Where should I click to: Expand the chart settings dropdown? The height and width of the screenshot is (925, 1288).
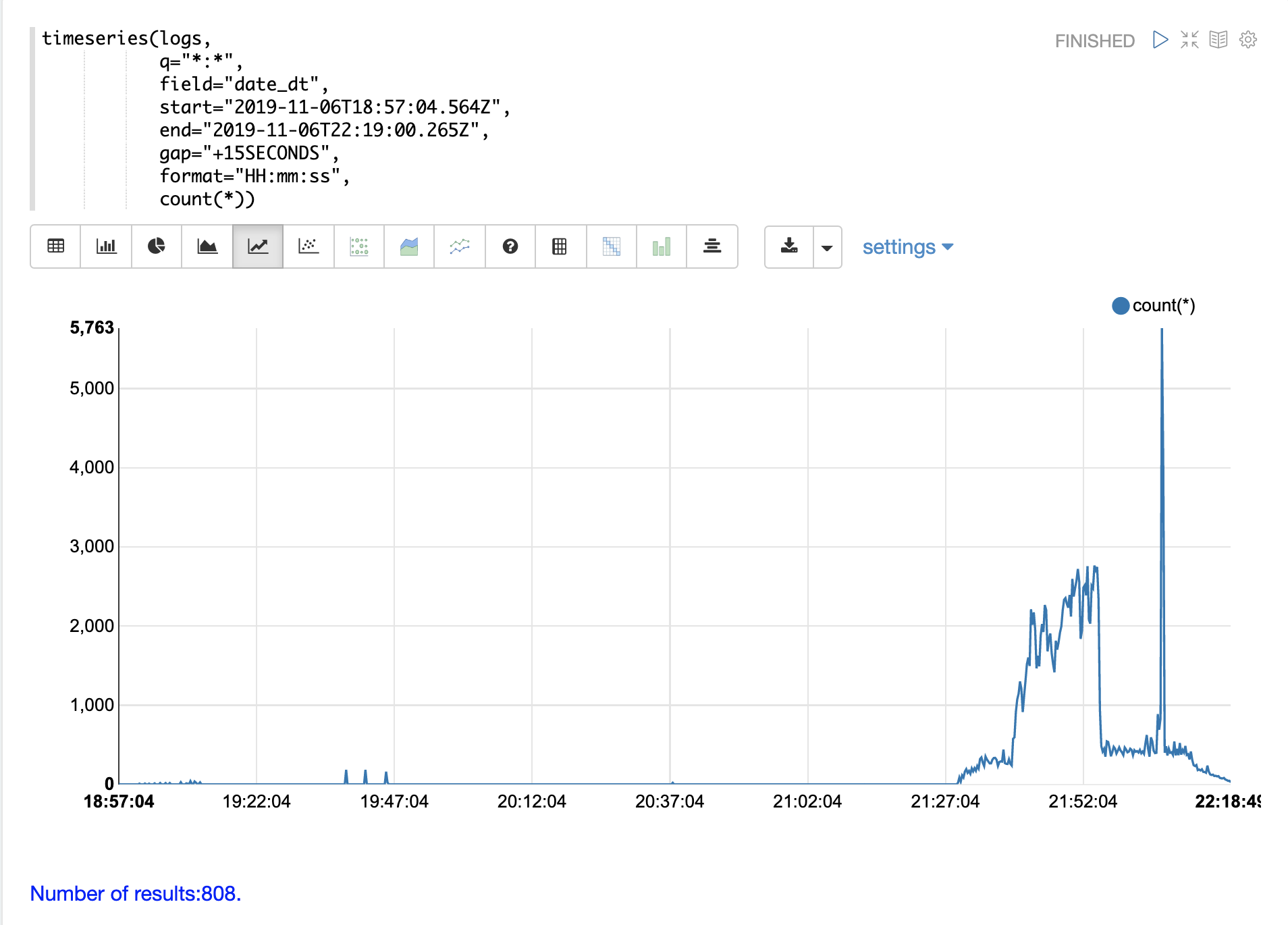coord(907,247)
